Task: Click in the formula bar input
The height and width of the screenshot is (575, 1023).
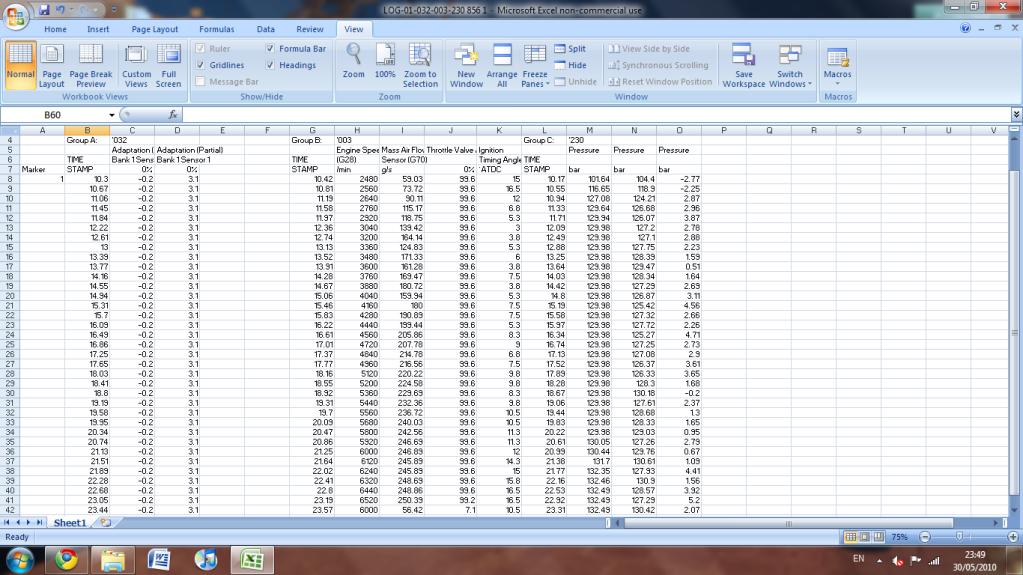Action: click(x=597, y=115)
